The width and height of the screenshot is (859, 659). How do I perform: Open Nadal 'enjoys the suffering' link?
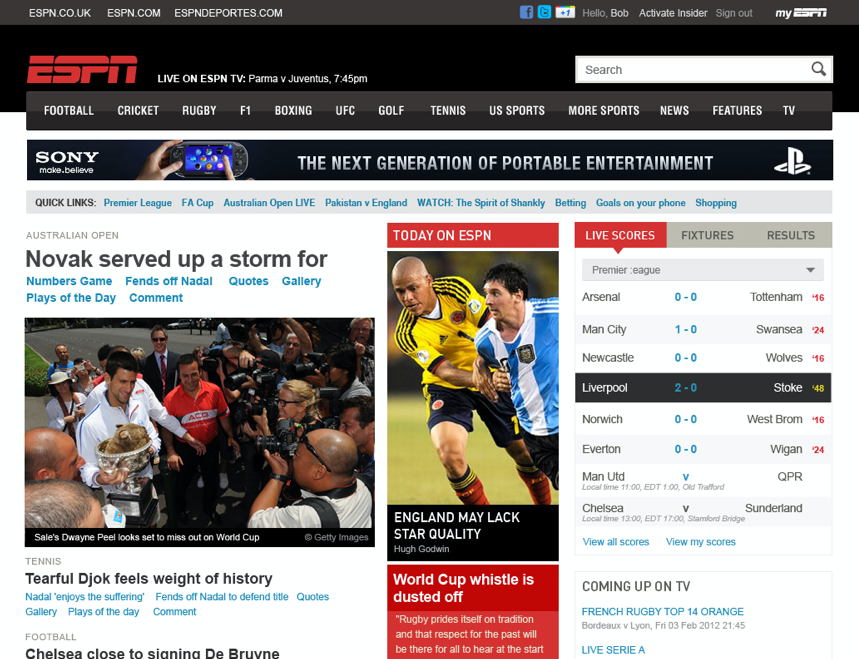coord(85,597)
